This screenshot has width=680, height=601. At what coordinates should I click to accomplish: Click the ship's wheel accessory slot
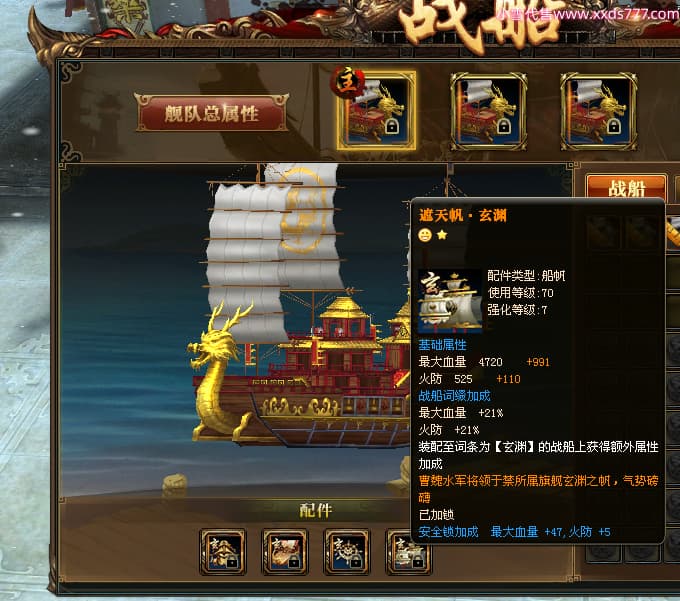pyautogui.click(x=347, y=552)
